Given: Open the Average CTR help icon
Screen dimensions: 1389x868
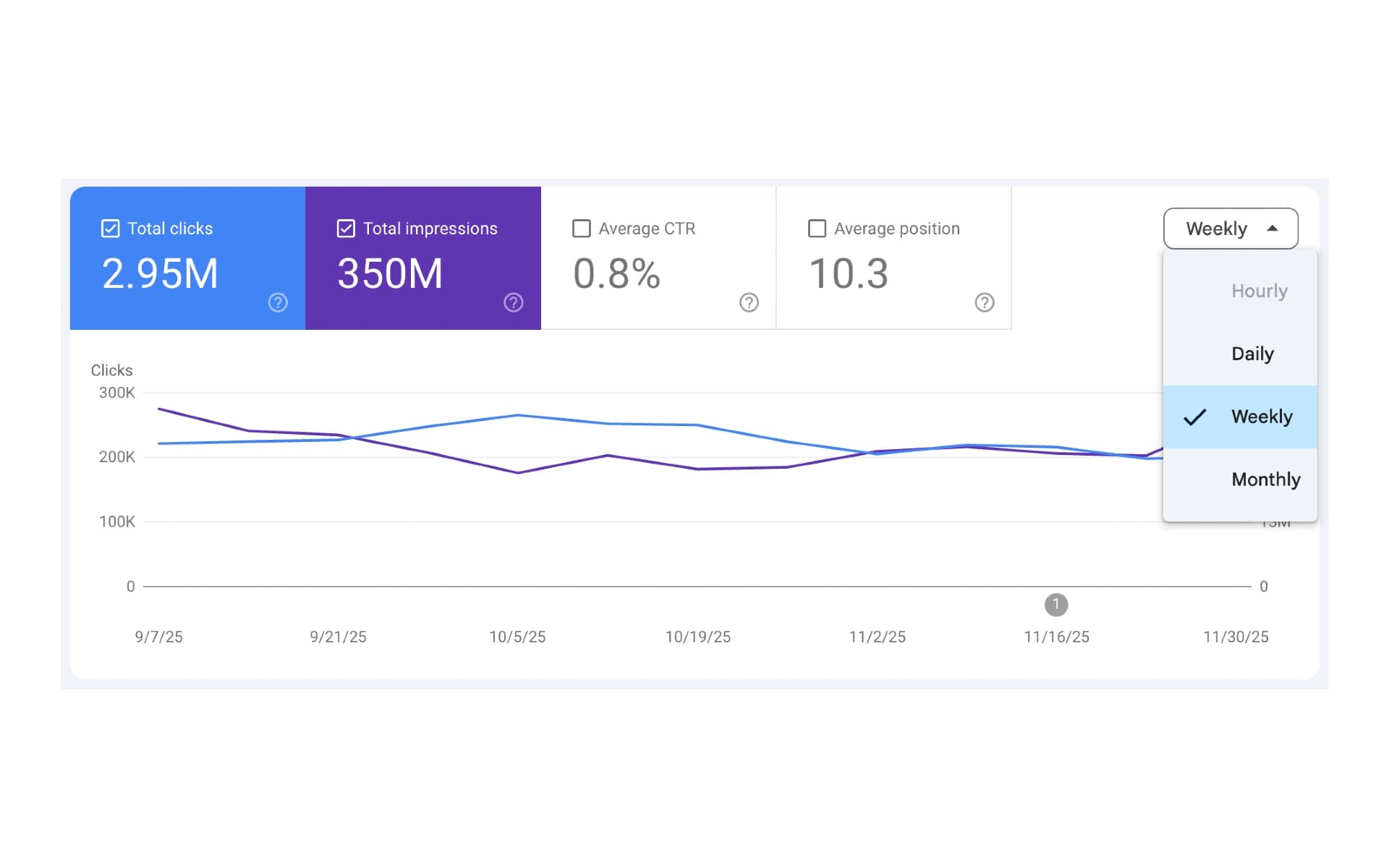Looking at the screenshot, I should point(749,302).
